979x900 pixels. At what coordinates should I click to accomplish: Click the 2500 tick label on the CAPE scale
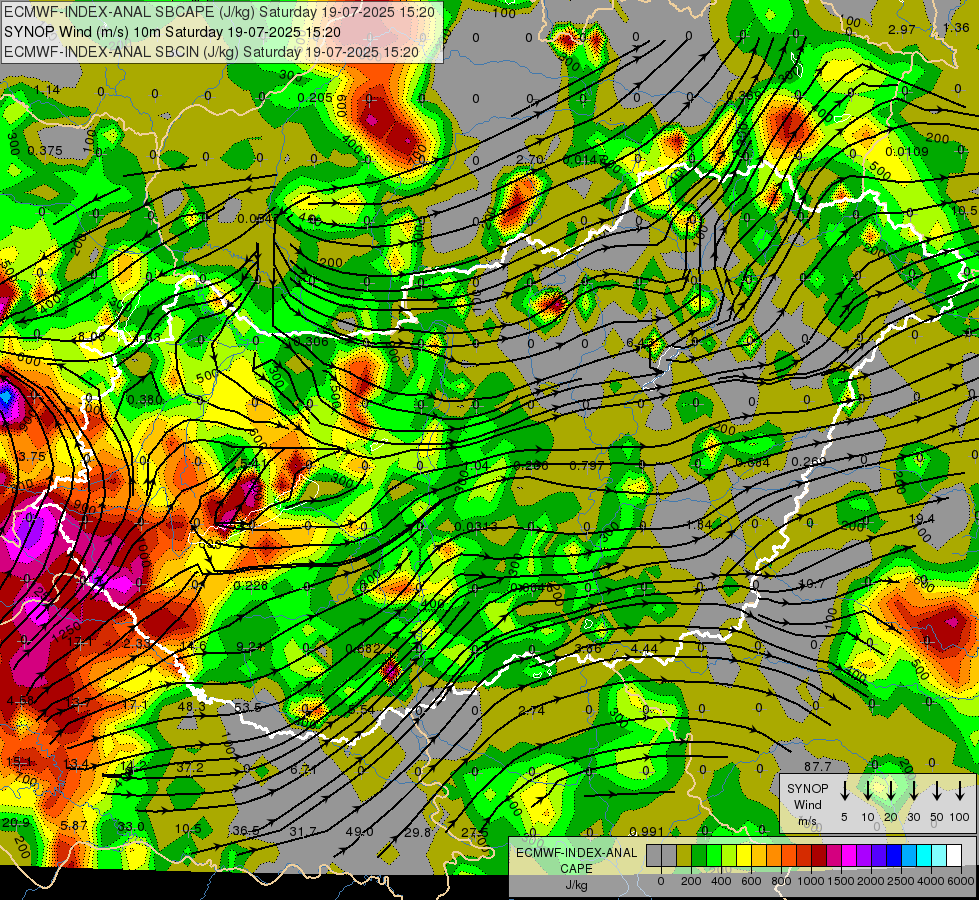[901, 881]
